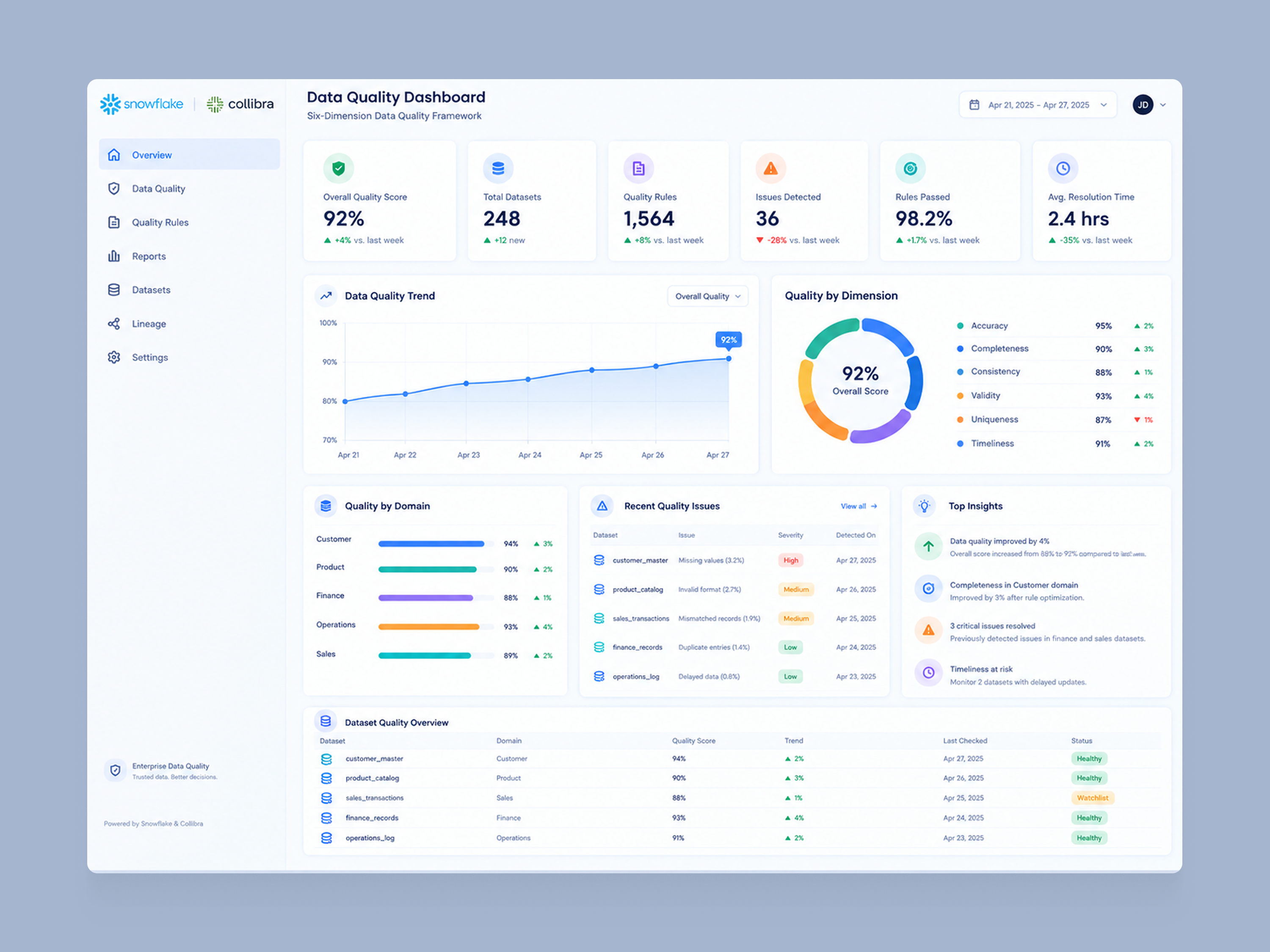Viewport: 1270px width, 952px height.
Task: Open the Overall Quality dropdown on trend chart
Action: (x=707, y=296)
